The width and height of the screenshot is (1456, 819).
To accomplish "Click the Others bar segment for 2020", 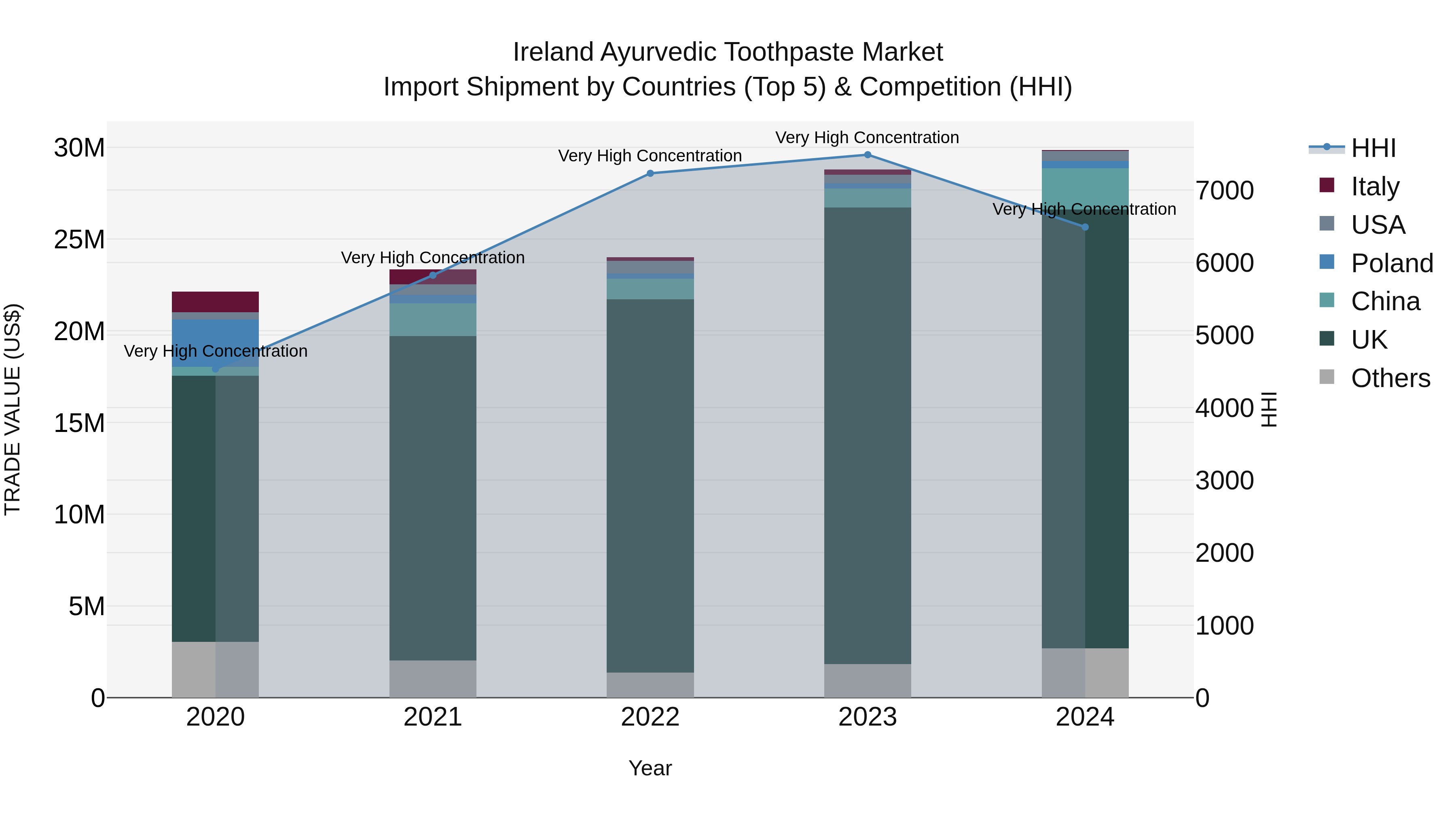I will (215, 670).
